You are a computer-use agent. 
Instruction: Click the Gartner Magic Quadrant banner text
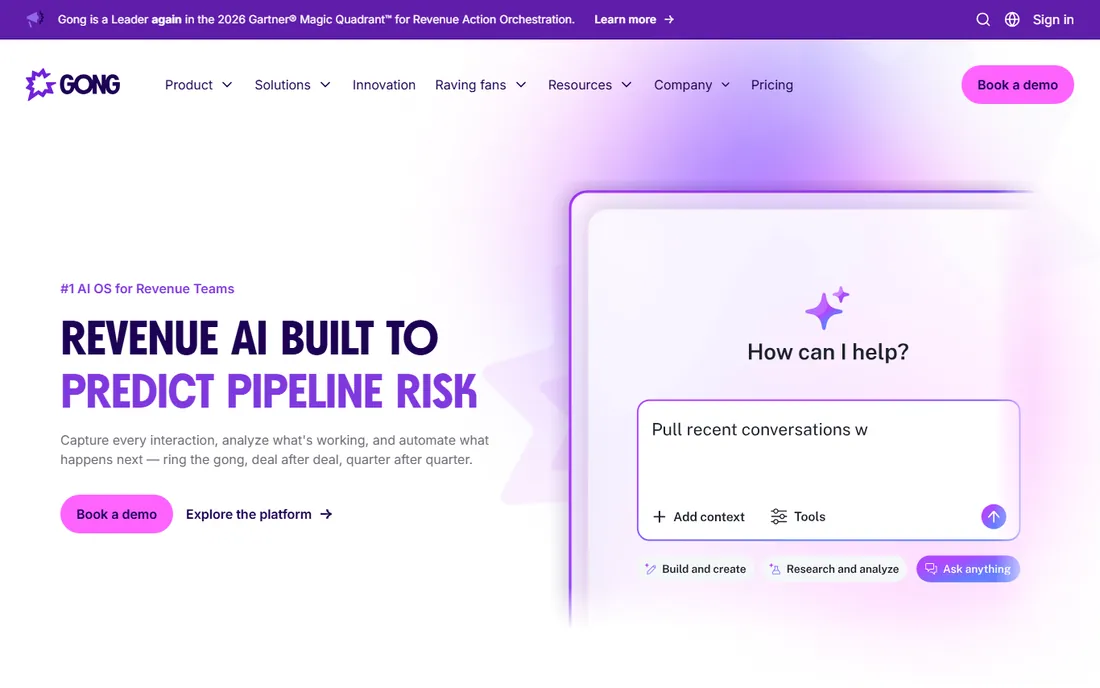(x=316, y=20)
